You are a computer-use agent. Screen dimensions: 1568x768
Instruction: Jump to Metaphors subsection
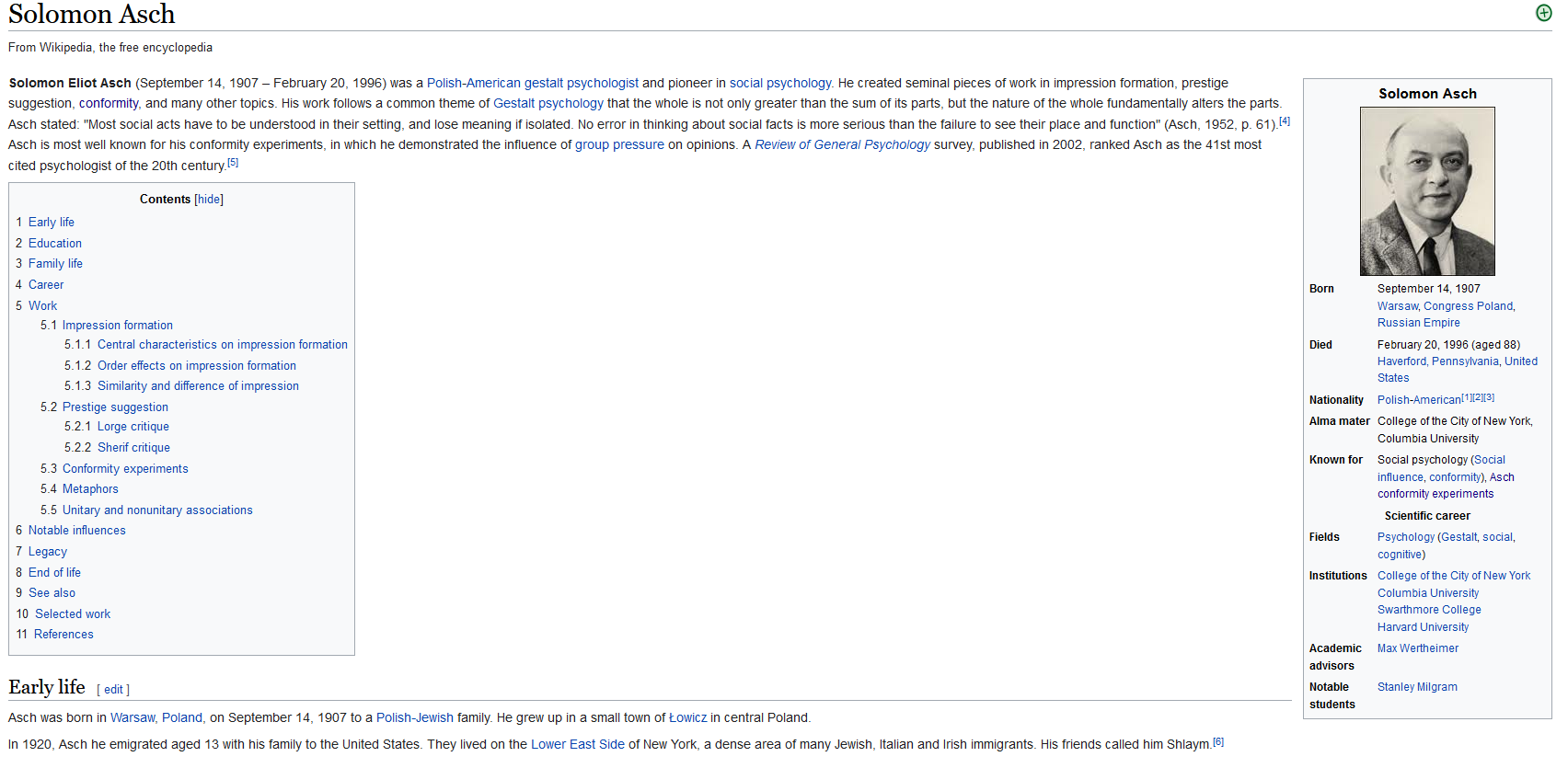tap(90, 489)
